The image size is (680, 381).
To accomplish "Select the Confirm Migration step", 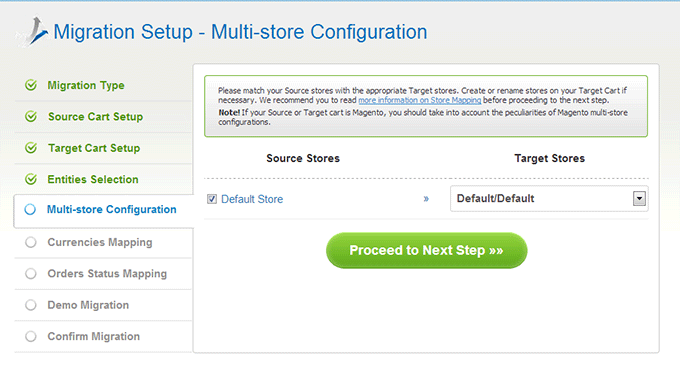I will [x=94, y=336].
